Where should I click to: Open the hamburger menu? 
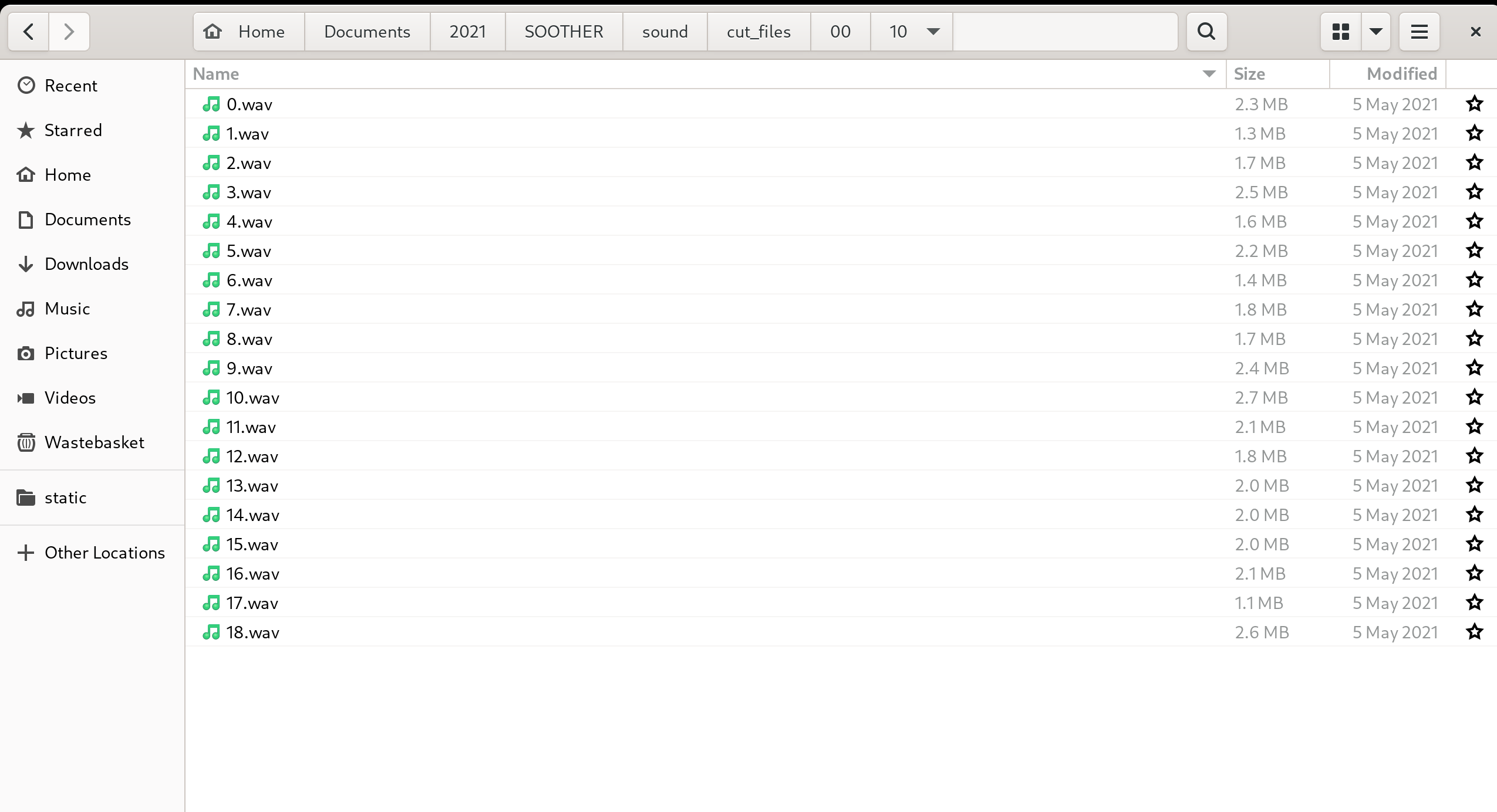click(x=1419, y=31)
